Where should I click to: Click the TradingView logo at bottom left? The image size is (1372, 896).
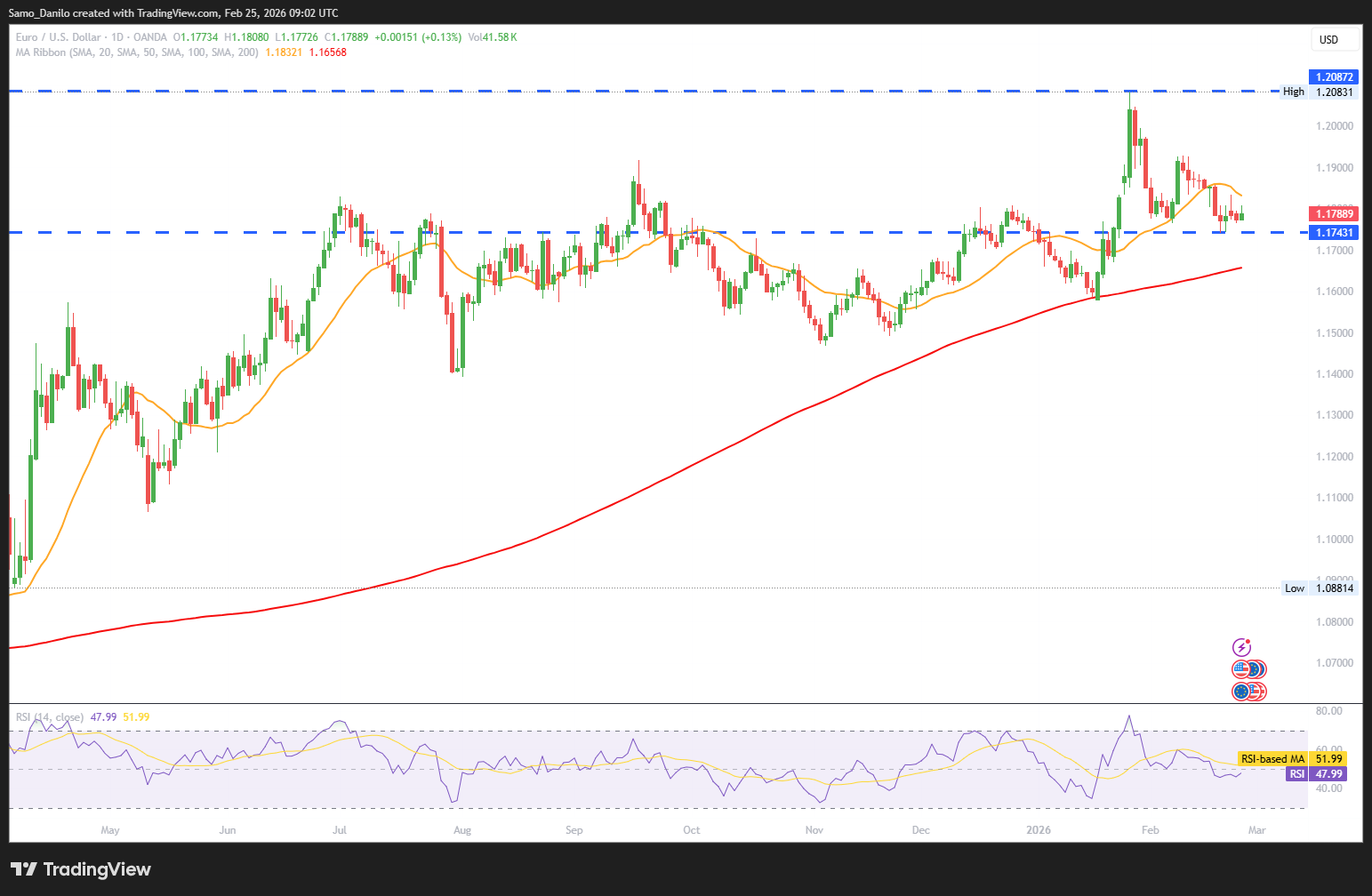click(81, 869)
